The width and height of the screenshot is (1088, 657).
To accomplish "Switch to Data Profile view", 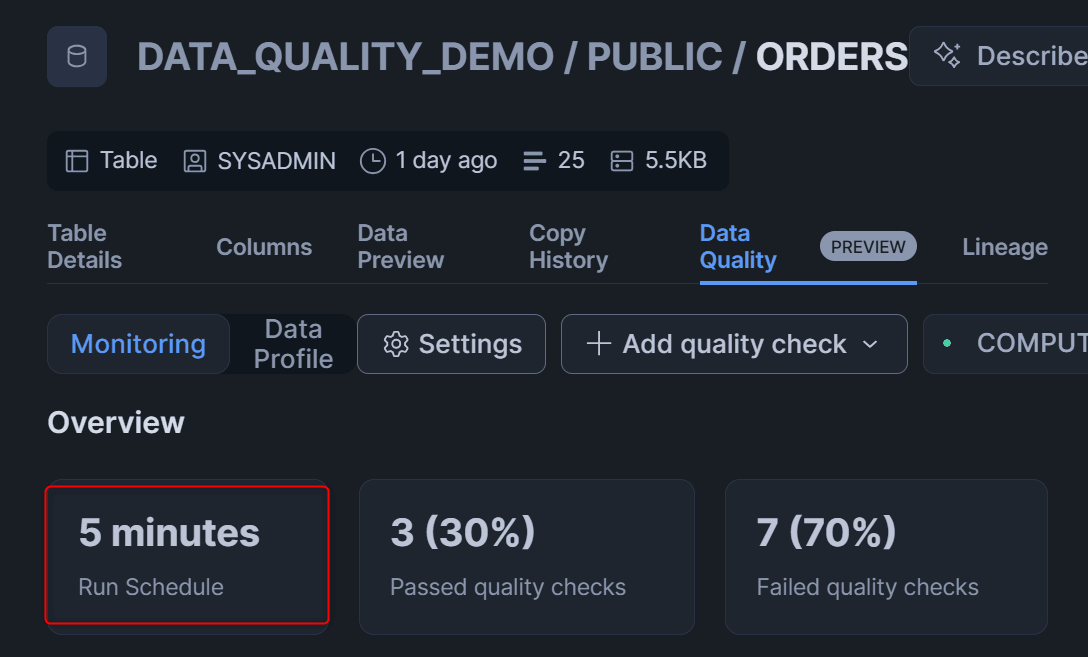I will click(293, 344).
